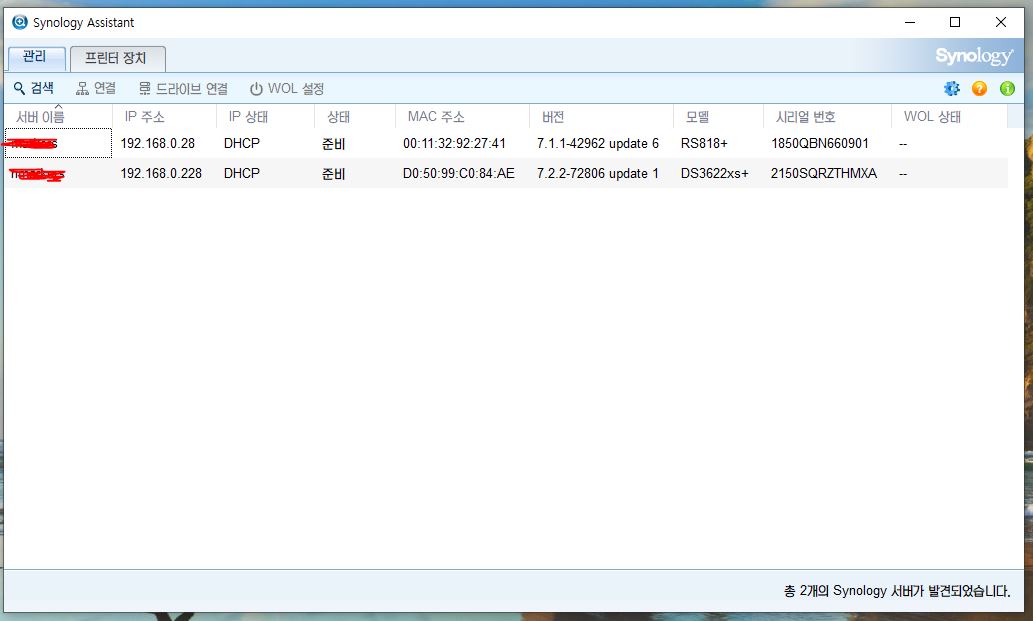Screen dimensions: 1033x621
Task: Click the WOL 설정 toolbar button
Action: tap(287, 88)
